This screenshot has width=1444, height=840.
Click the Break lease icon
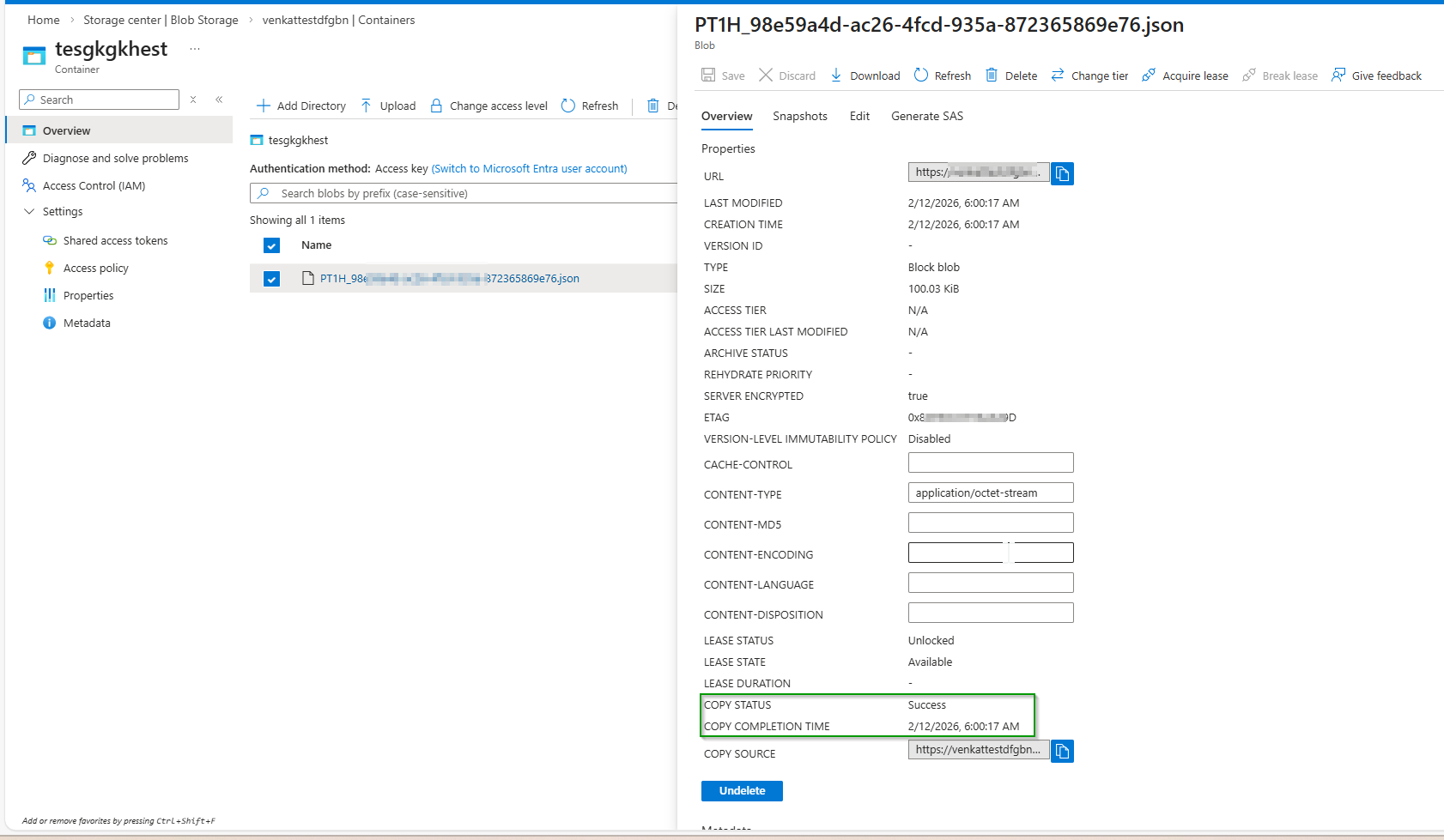[x=1249, y=76]
